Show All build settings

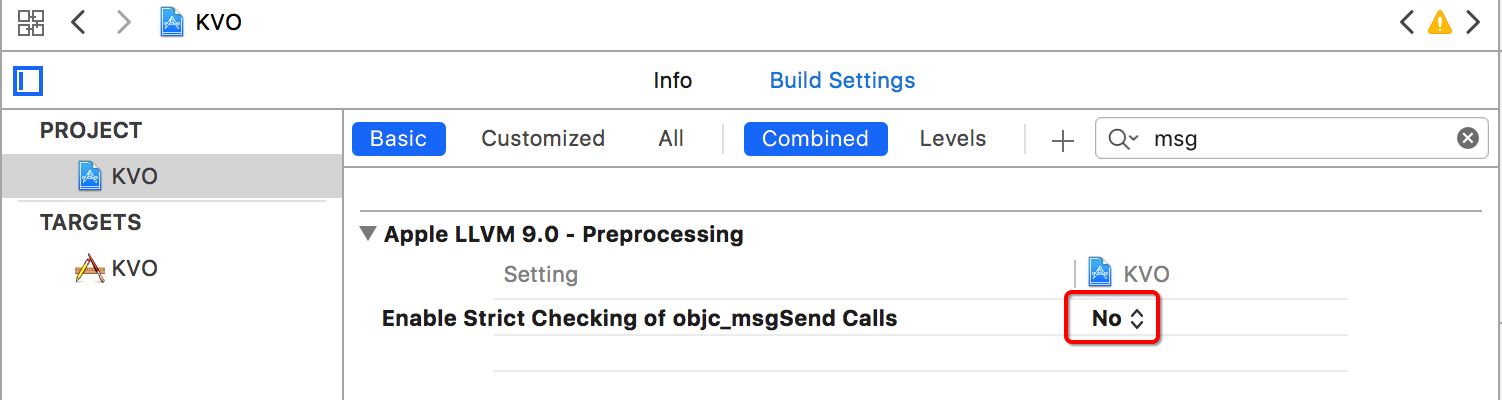click(671, 139)
